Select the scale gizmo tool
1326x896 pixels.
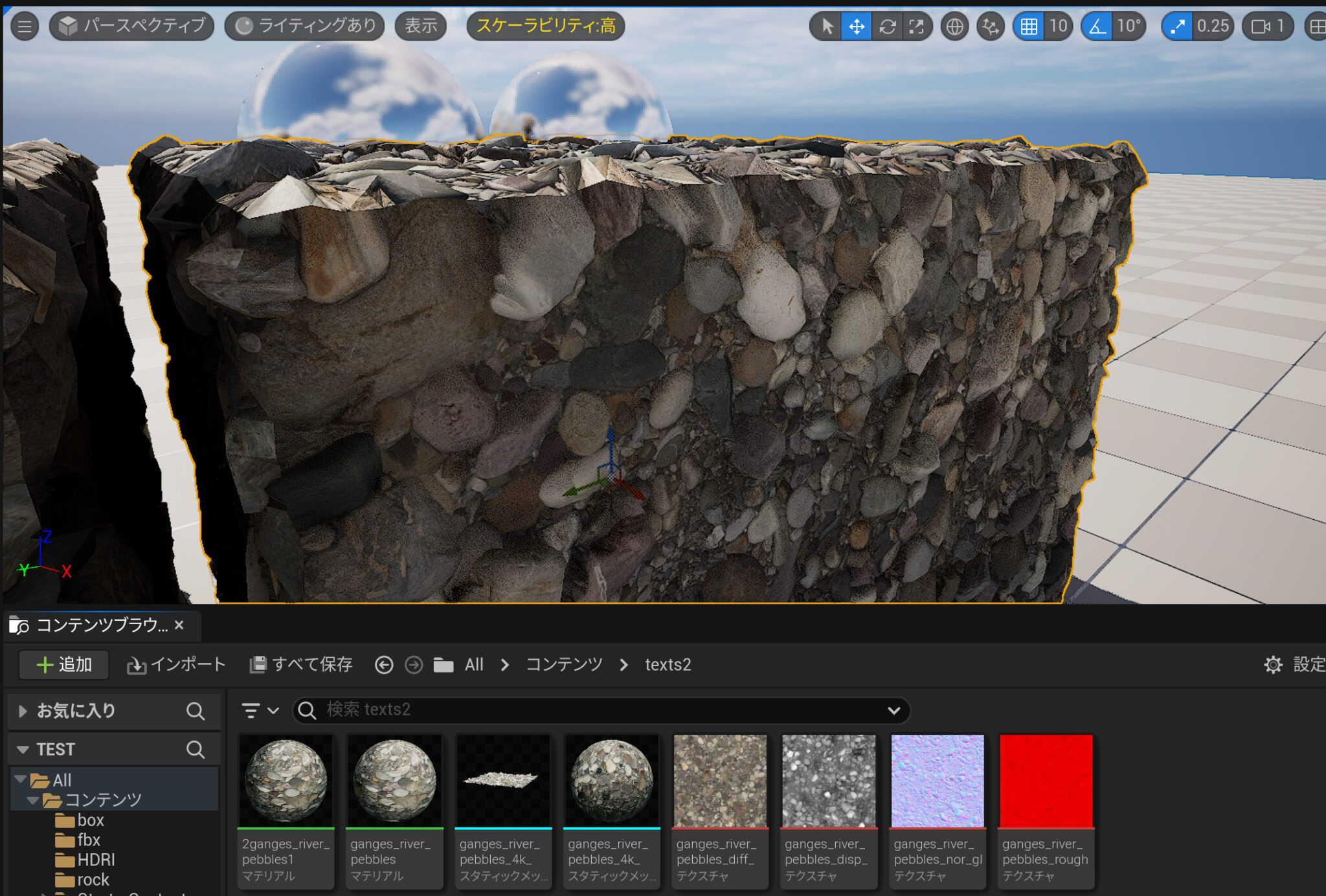[917, 27]
